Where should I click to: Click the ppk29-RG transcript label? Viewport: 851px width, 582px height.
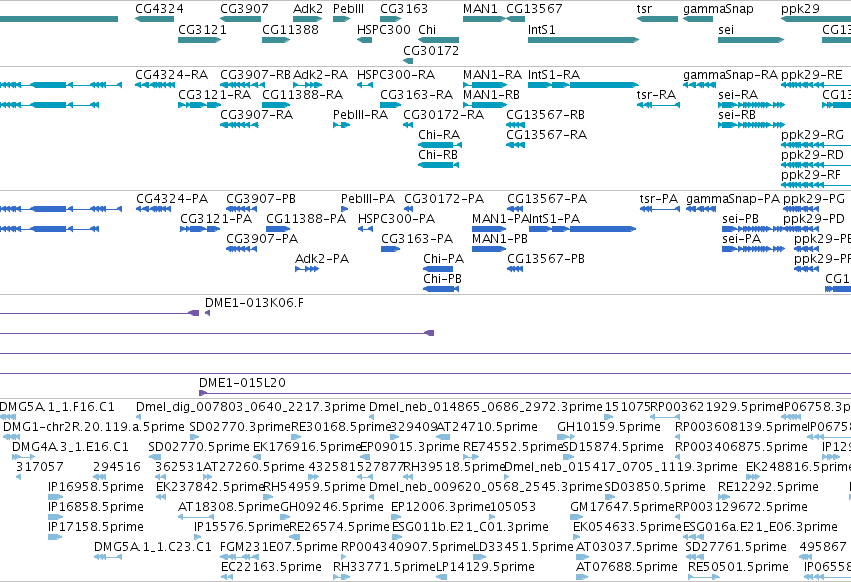(812, 135)
